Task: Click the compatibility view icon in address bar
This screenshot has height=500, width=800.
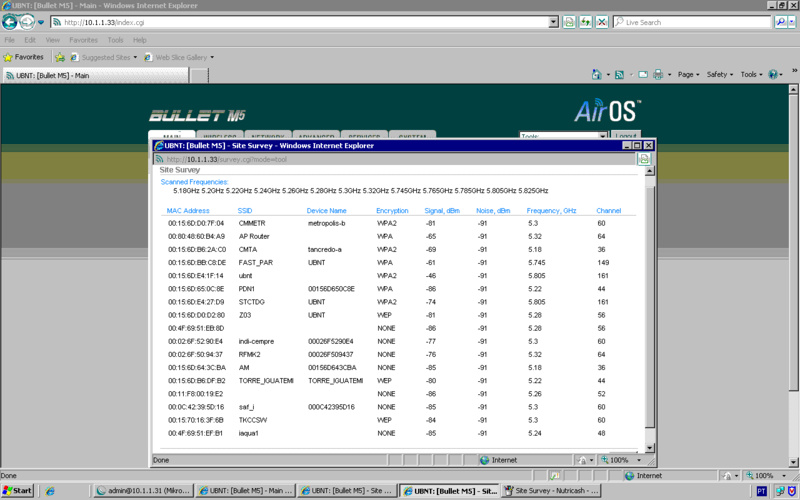Action: click(x=569, y=22)
